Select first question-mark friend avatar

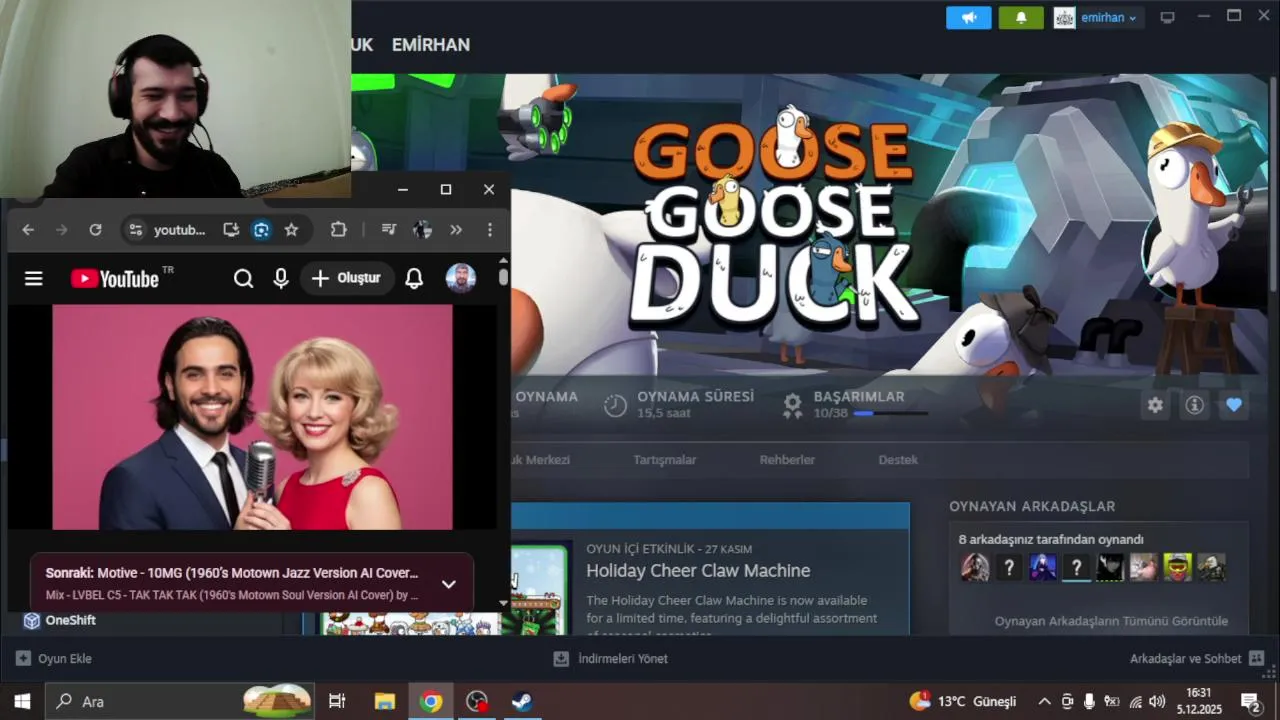[x=1009, y=568]
